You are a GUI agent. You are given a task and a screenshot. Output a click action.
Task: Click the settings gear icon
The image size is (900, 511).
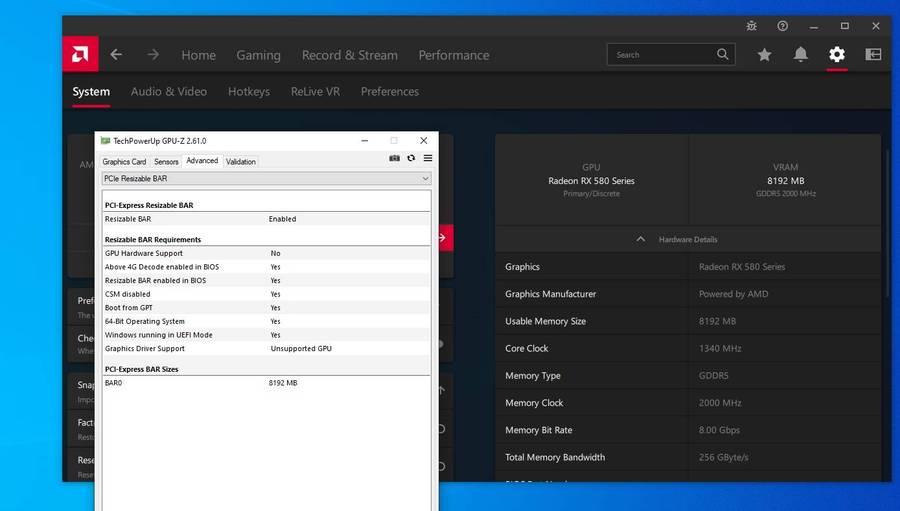pyautogui.click(x=837, y=55)
